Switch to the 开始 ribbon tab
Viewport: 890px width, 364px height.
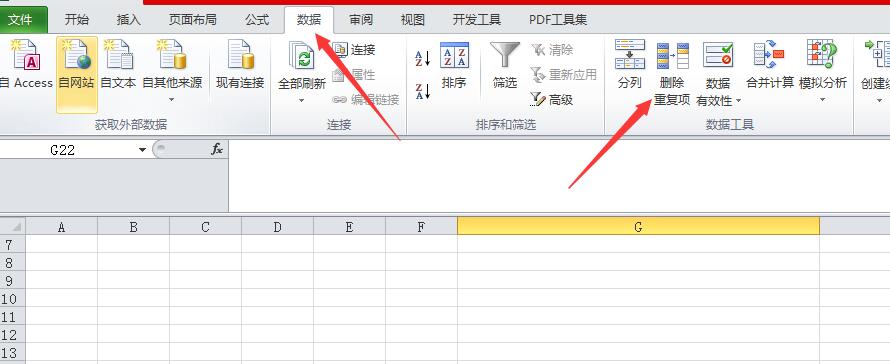(x=77, y=20)
